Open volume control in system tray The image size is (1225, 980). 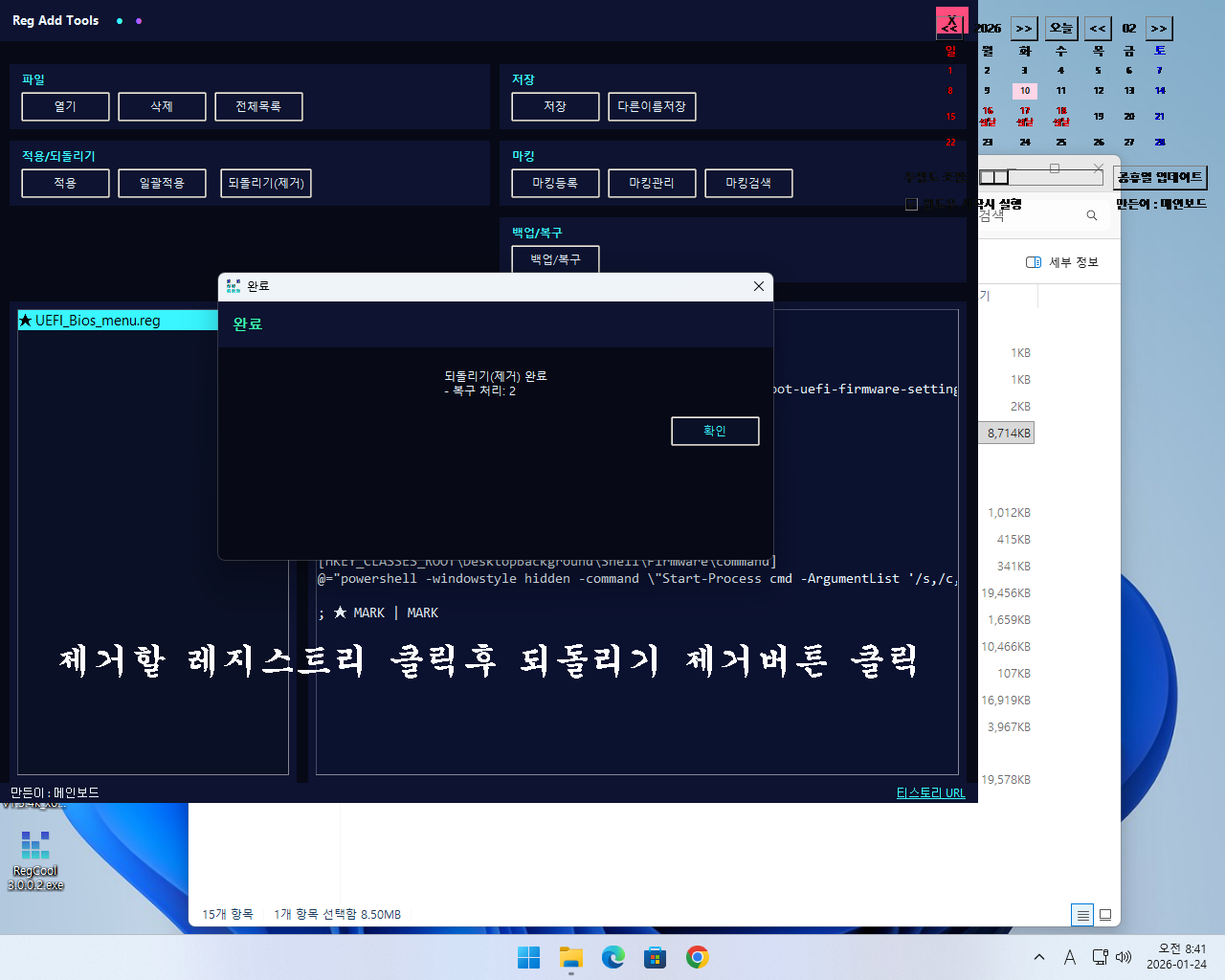(x=1124, y=957)
